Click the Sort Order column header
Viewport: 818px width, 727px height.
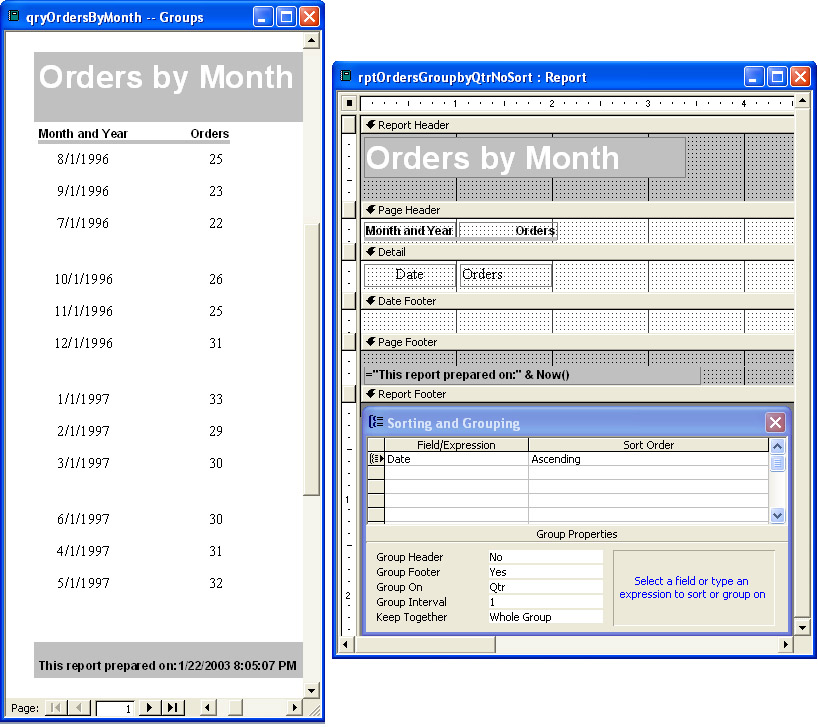coord(648,445)
